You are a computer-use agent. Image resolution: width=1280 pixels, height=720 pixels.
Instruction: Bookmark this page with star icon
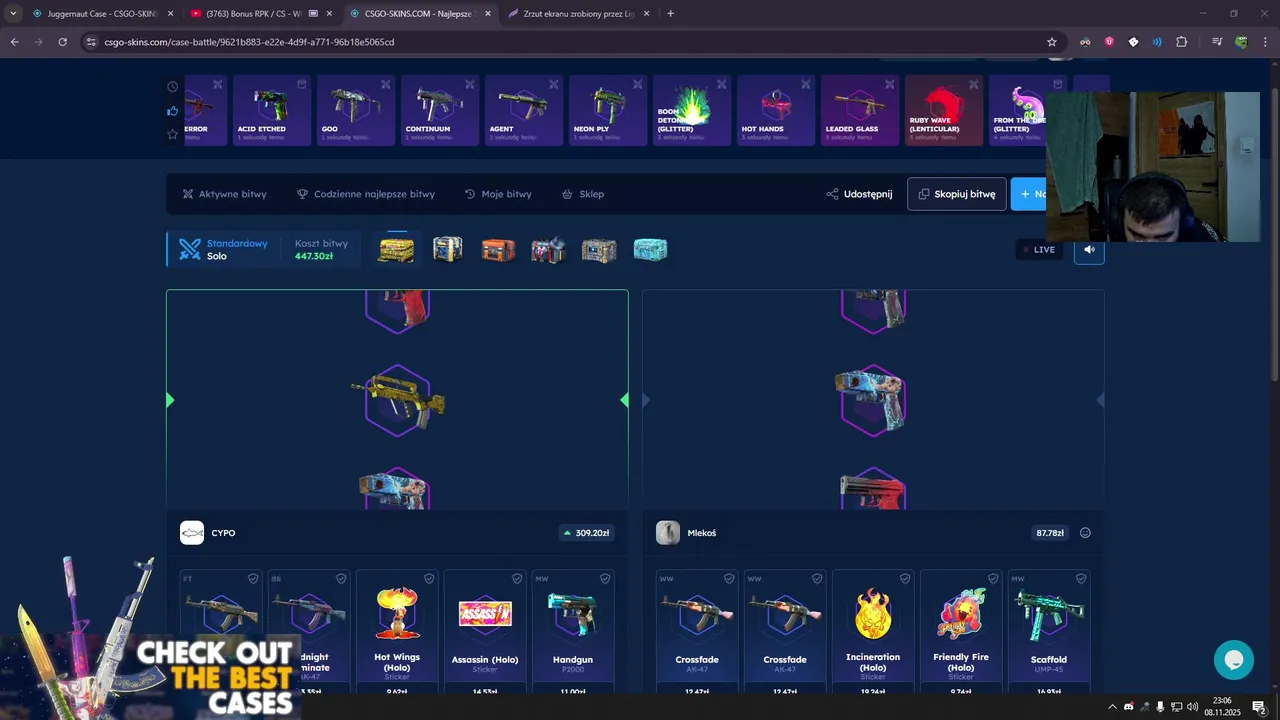click(x=1052, y=42)
